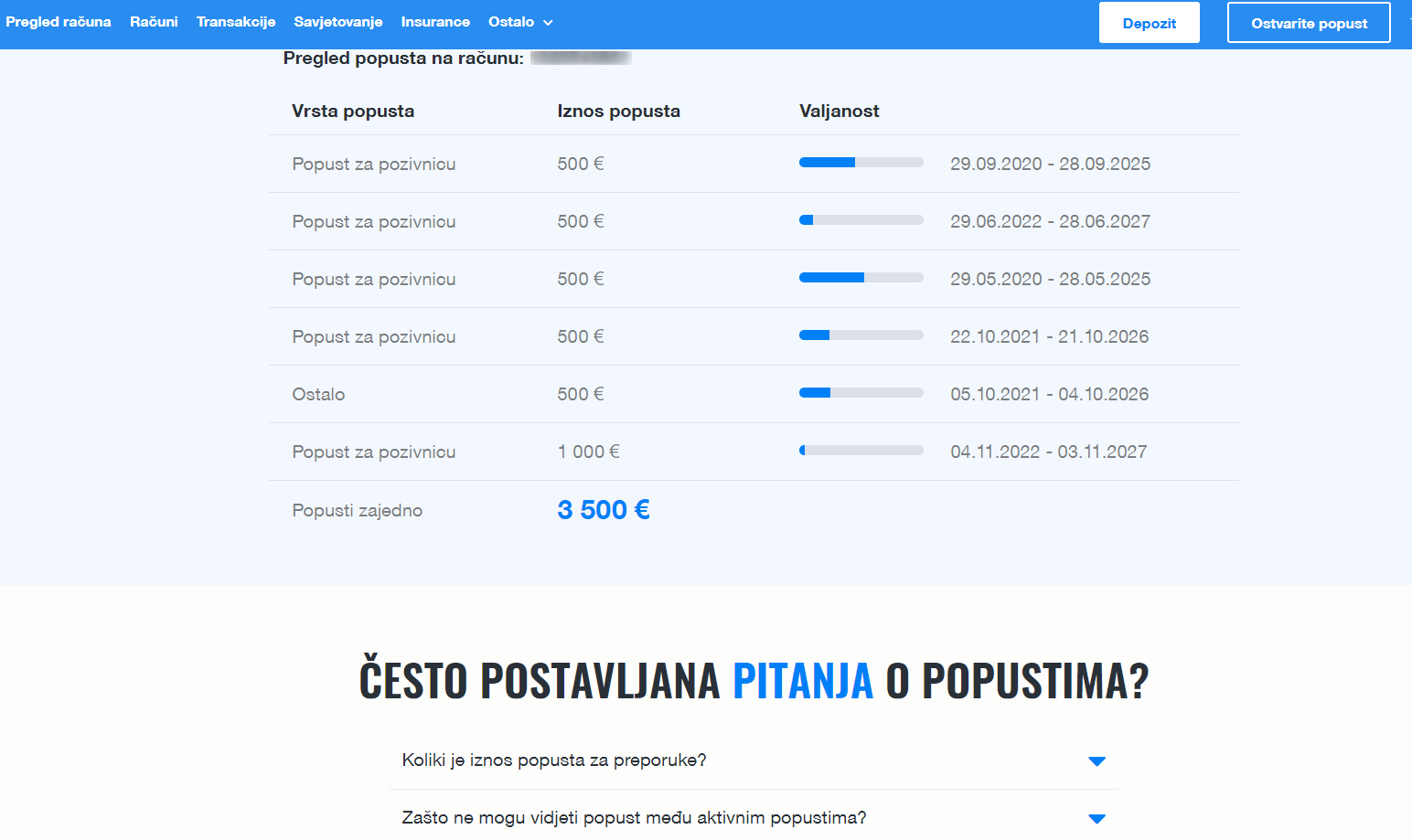Click the Vrsta popusta column header
The height and width of the screenshot is (840, 1412).
pyautogui.click(x=353, y=111)
